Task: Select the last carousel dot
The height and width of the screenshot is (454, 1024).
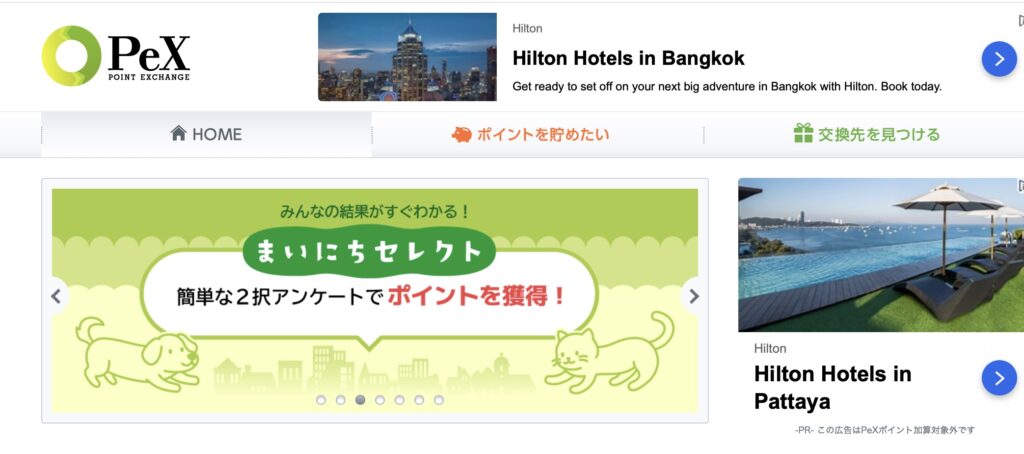Action: (438, 400)
